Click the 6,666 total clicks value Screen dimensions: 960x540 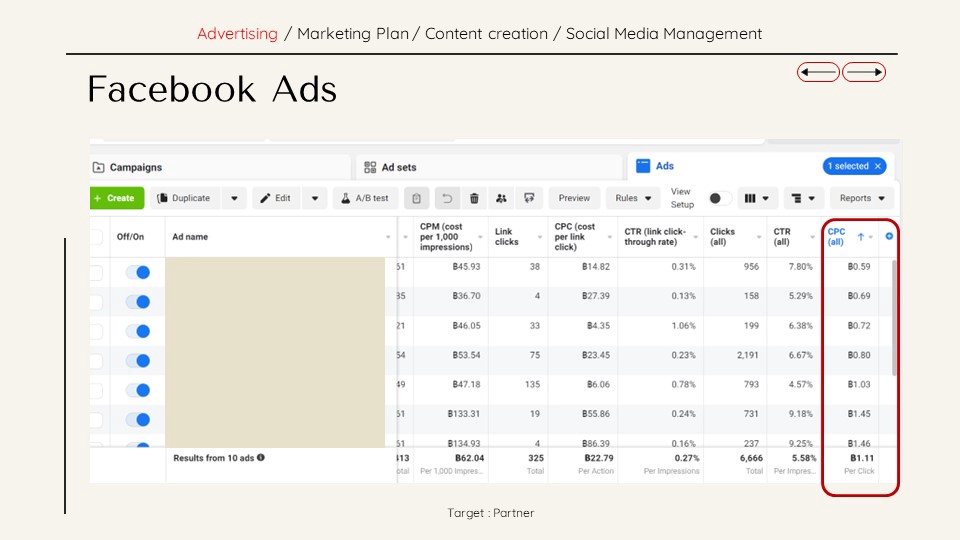[751, 458]
